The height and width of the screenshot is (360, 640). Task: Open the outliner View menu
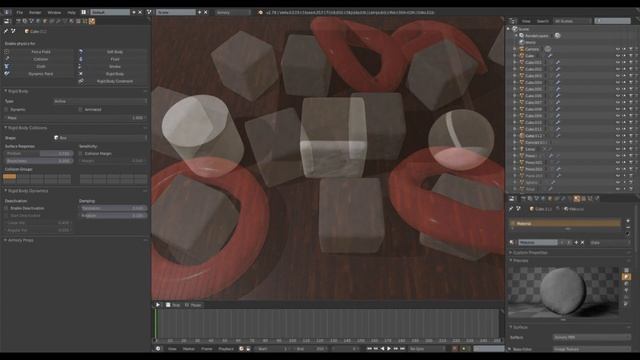pyautogui.click(x=526, y=21)
